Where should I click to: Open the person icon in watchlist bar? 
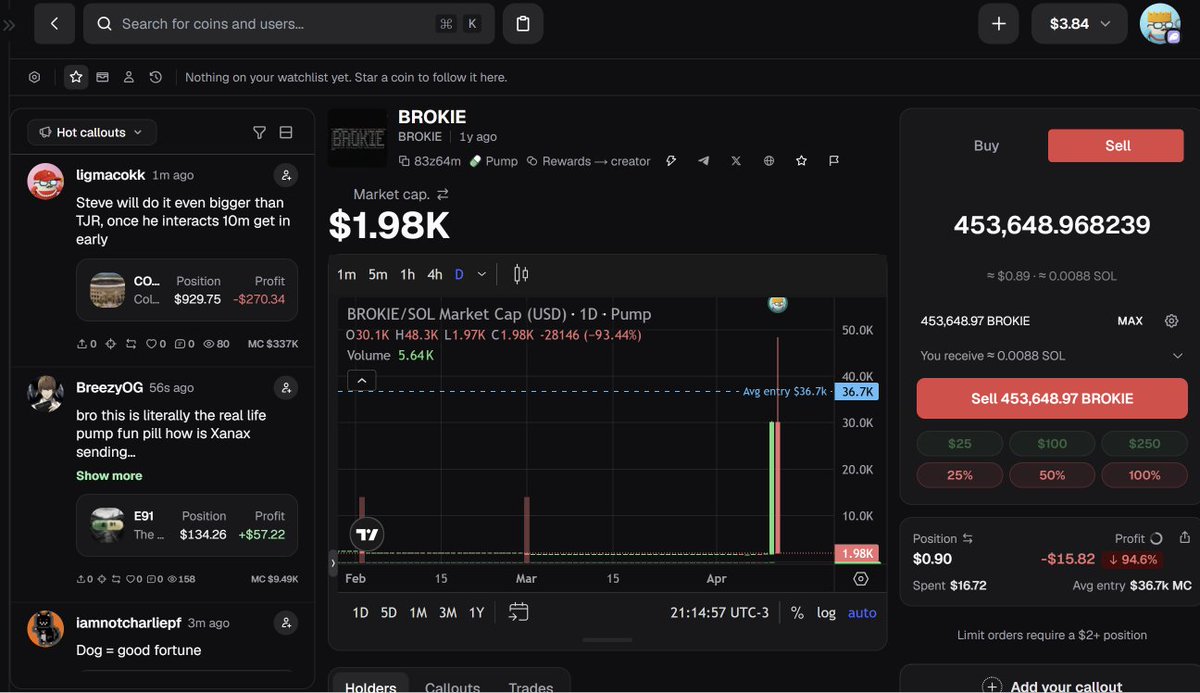pos(129,77)
